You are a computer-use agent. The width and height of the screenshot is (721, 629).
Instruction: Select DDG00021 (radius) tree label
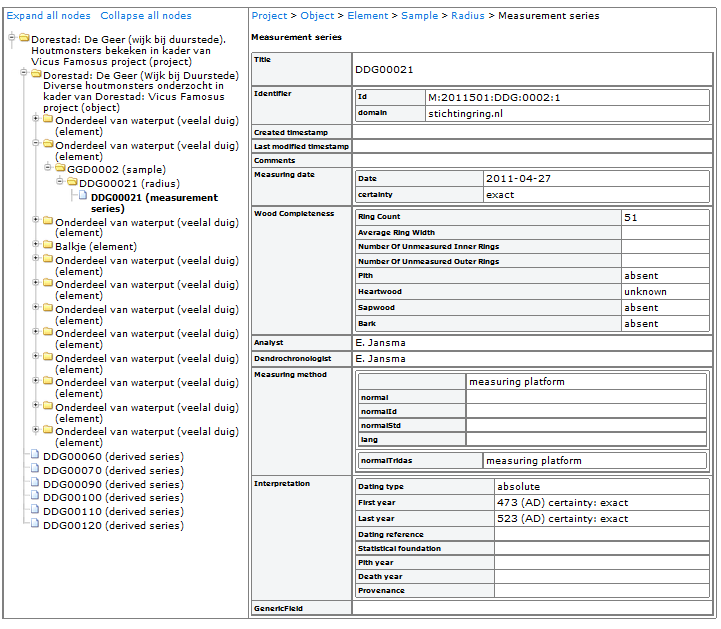pyautogui.click(x=129, y=183)
